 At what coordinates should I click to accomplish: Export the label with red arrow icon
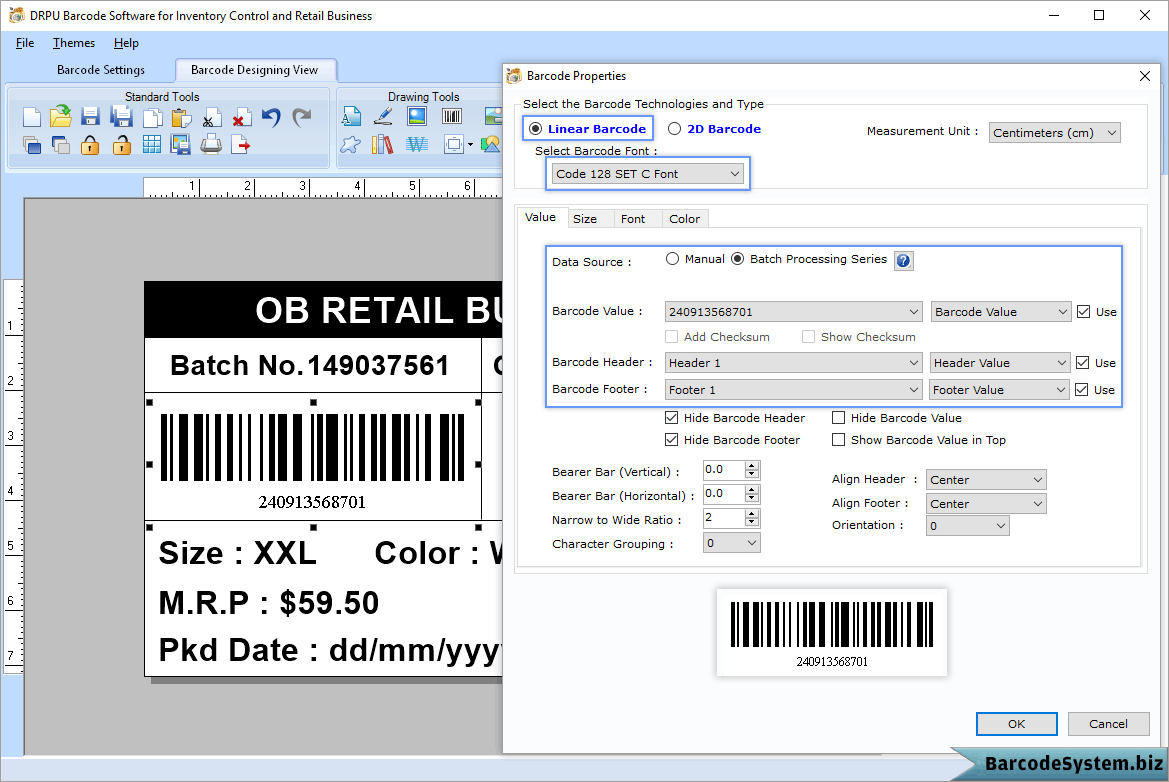[x=241, y=145]
